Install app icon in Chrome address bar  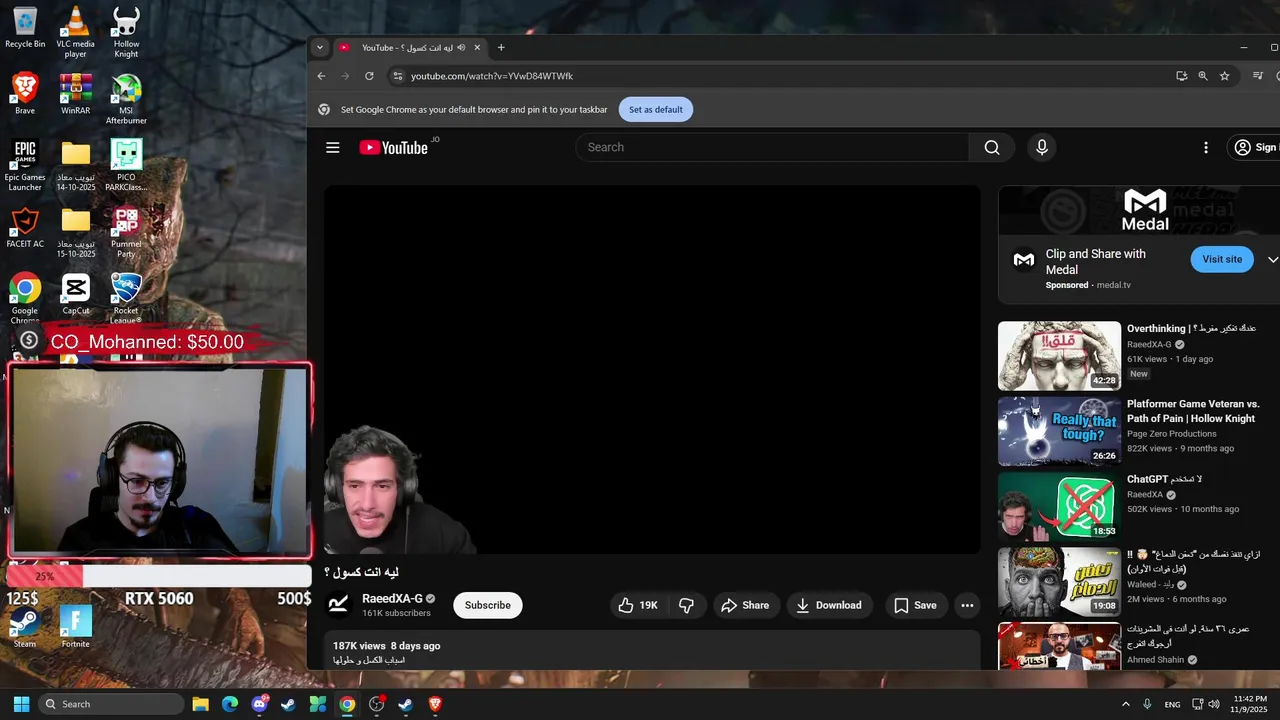pyautogui.click(x=1182, y=76)
